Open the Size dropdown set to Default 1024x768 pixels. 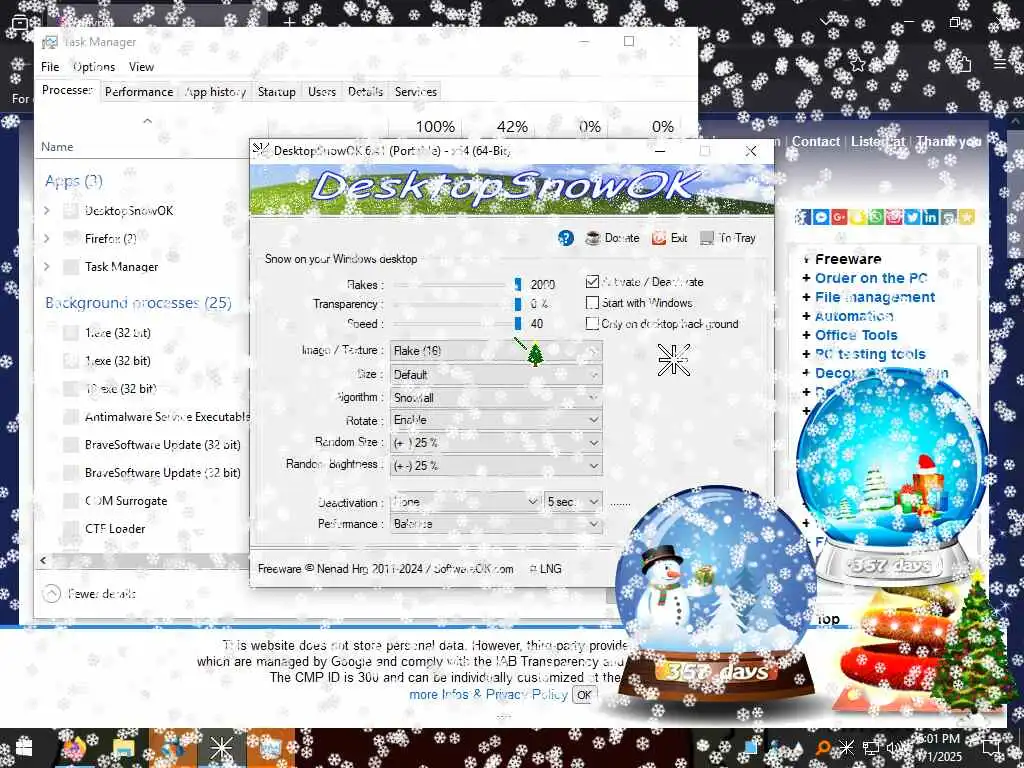(x=496, y=374)
